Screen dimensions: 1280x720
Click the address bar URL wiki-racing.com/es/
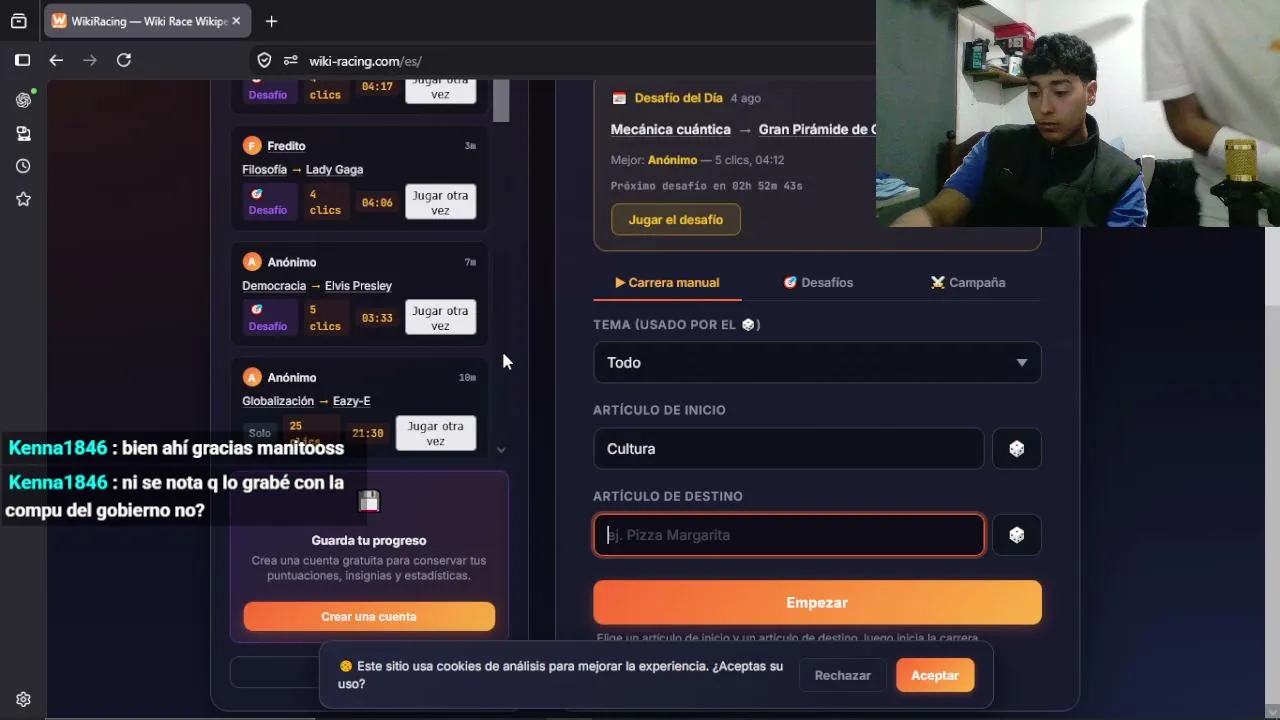tap(365, 61)
